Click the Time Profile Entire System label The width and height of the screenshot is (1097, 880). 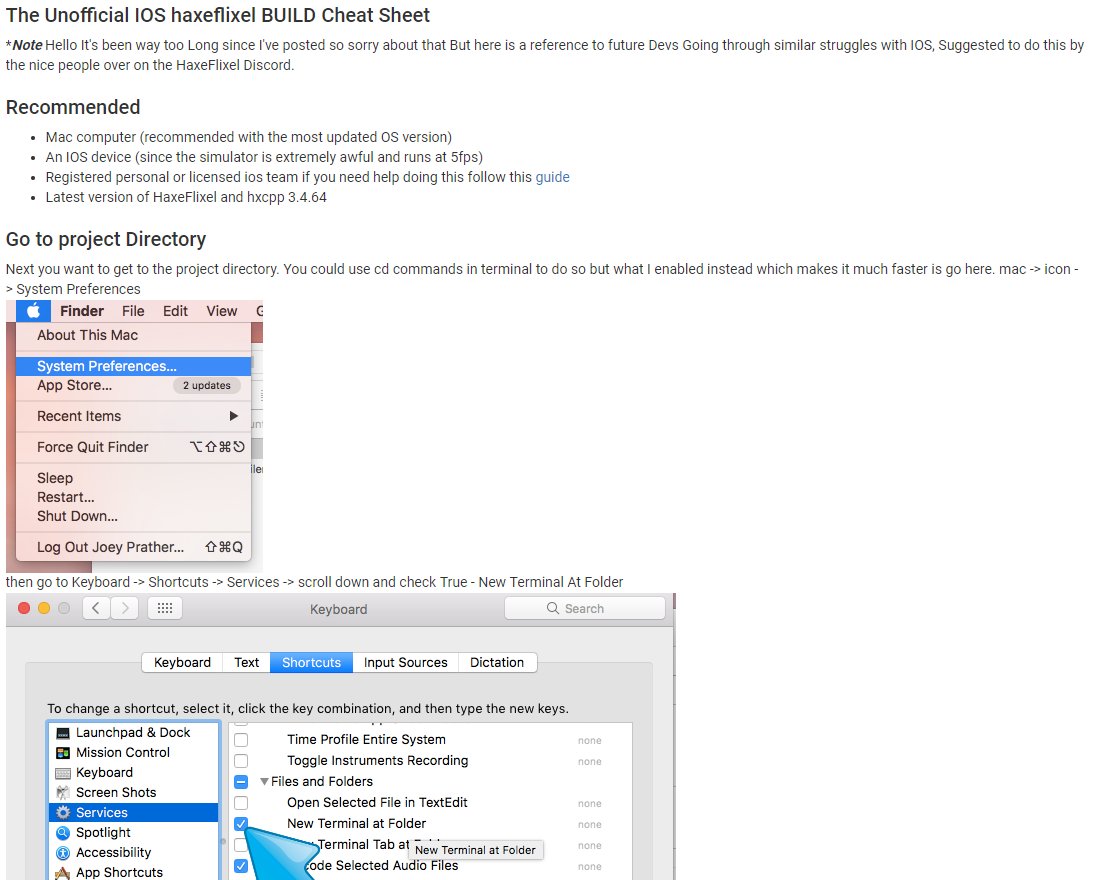pos(366,739)
